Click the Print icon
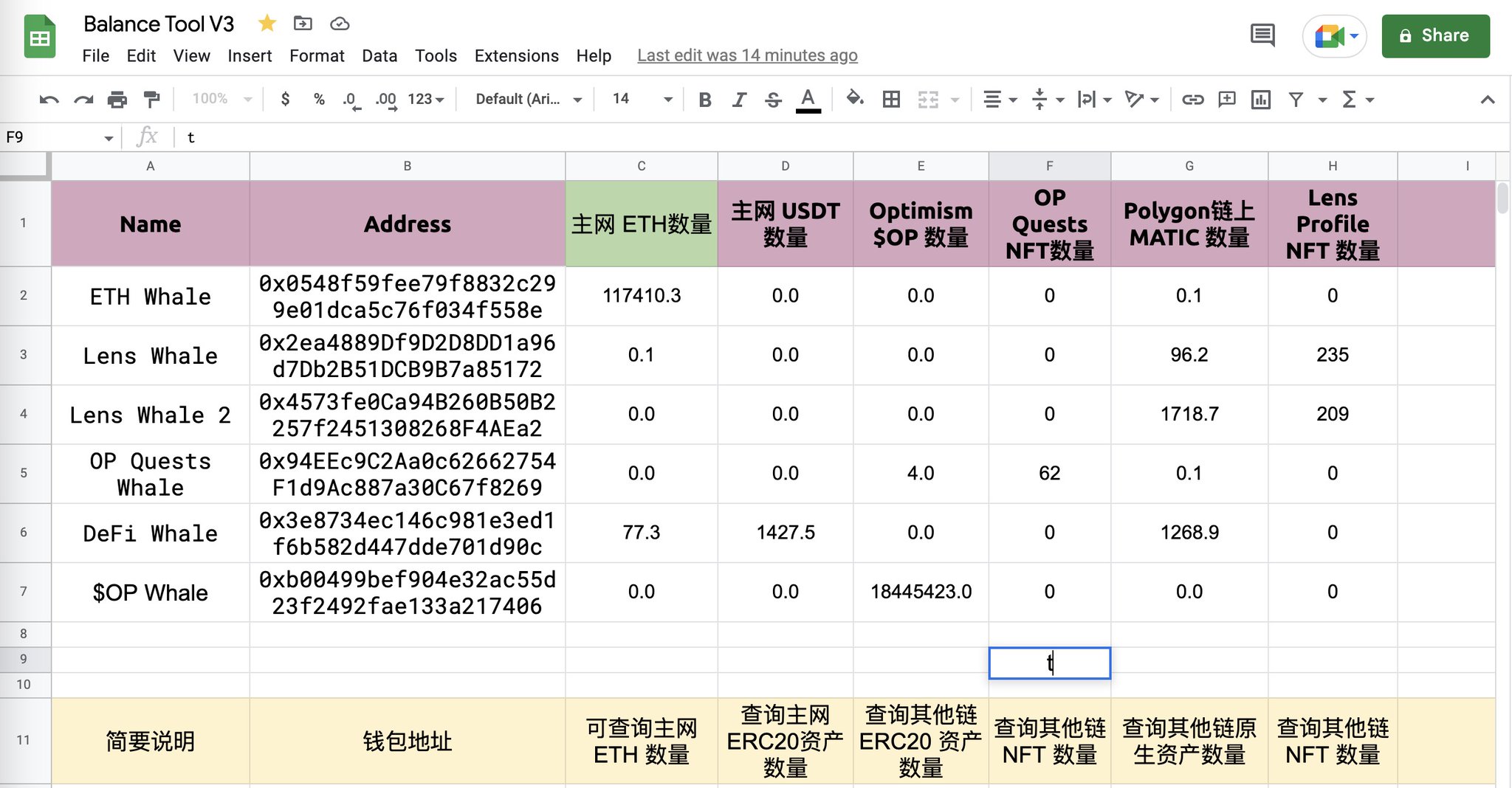This screenshot has width=1512, height=788. pyautogui.click(x=117, y=100)
